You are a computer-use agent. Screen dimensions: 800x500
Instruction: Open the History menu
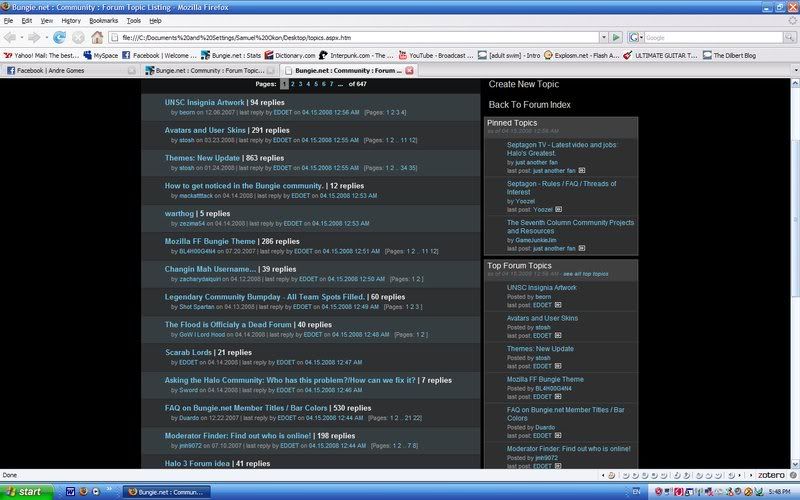tap(71, 20)
